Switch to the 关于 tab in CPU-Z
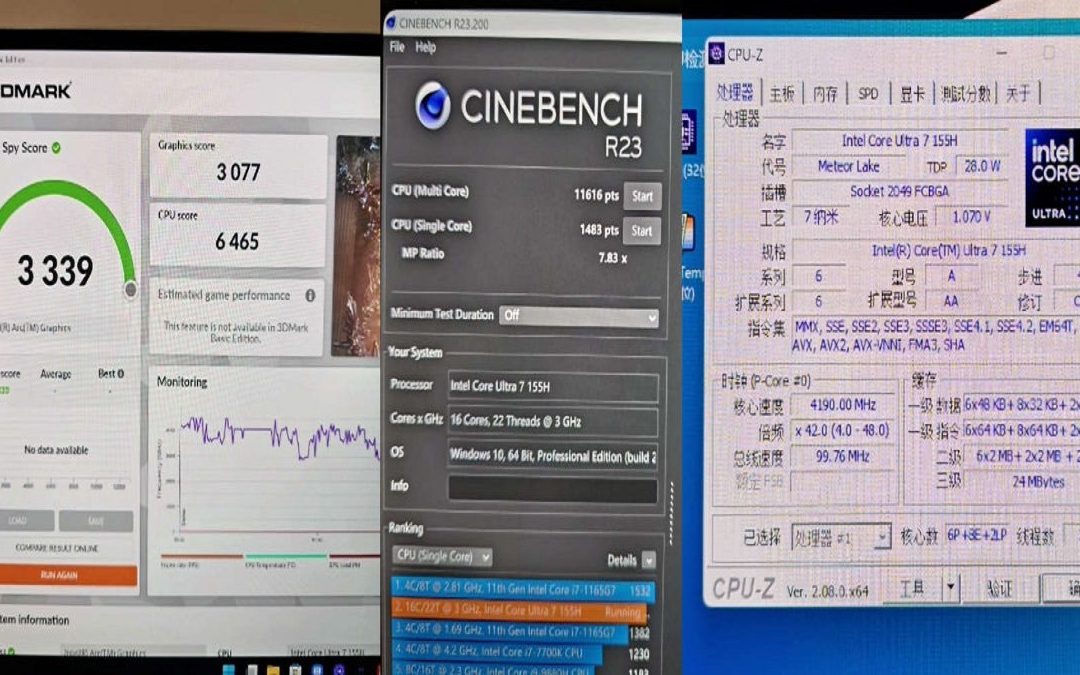Screen dimensions: 1080x675 coord(1017,93)
